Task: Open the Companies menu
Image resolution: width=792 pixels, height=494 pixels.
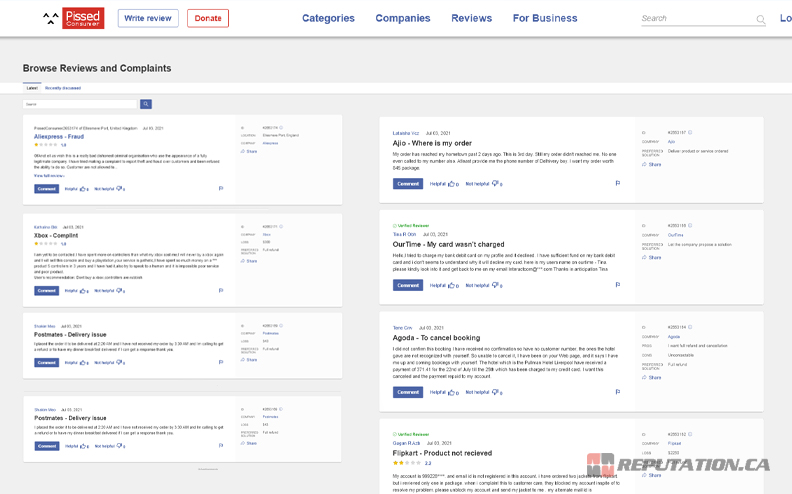Action: [403, 18]
